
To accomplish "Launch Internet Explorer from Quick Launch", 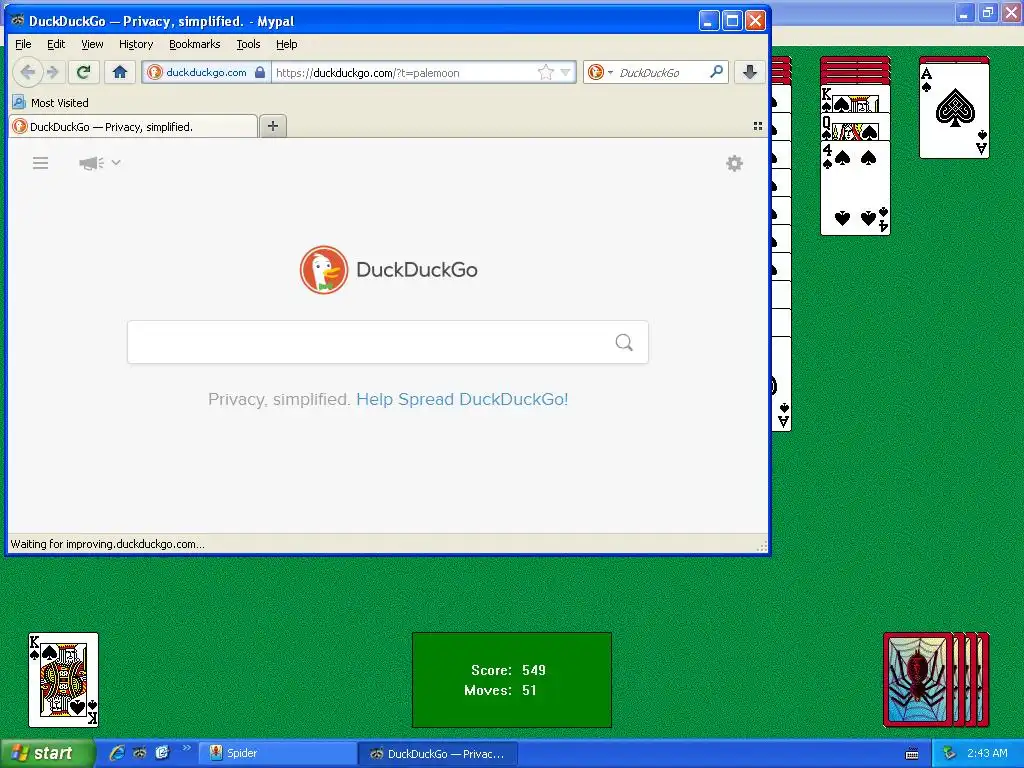I will pyautogui.click(x=117, y=752).
